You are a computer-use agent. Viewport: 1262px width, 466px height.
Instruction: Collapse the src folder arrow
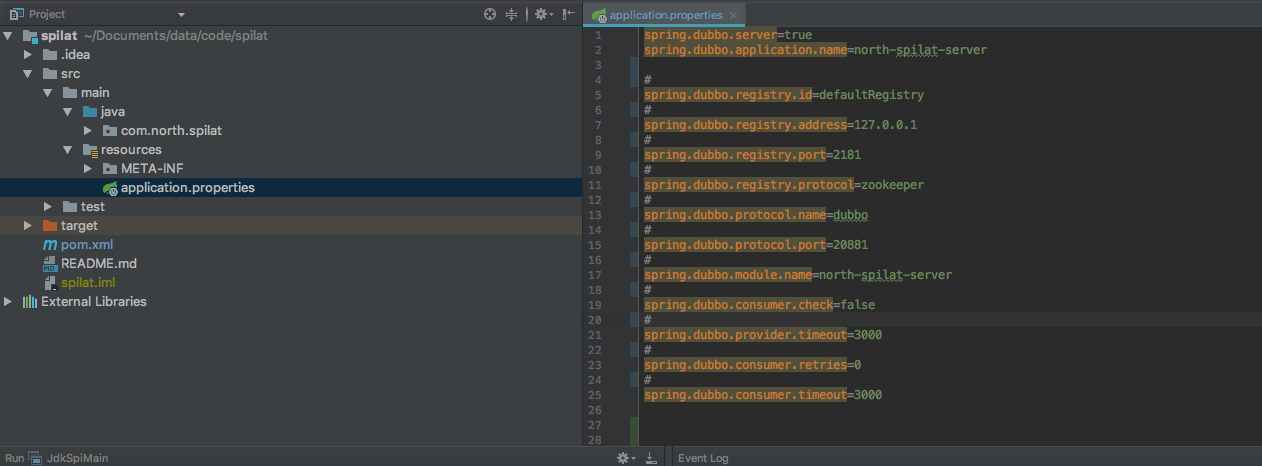pos(29,74)
